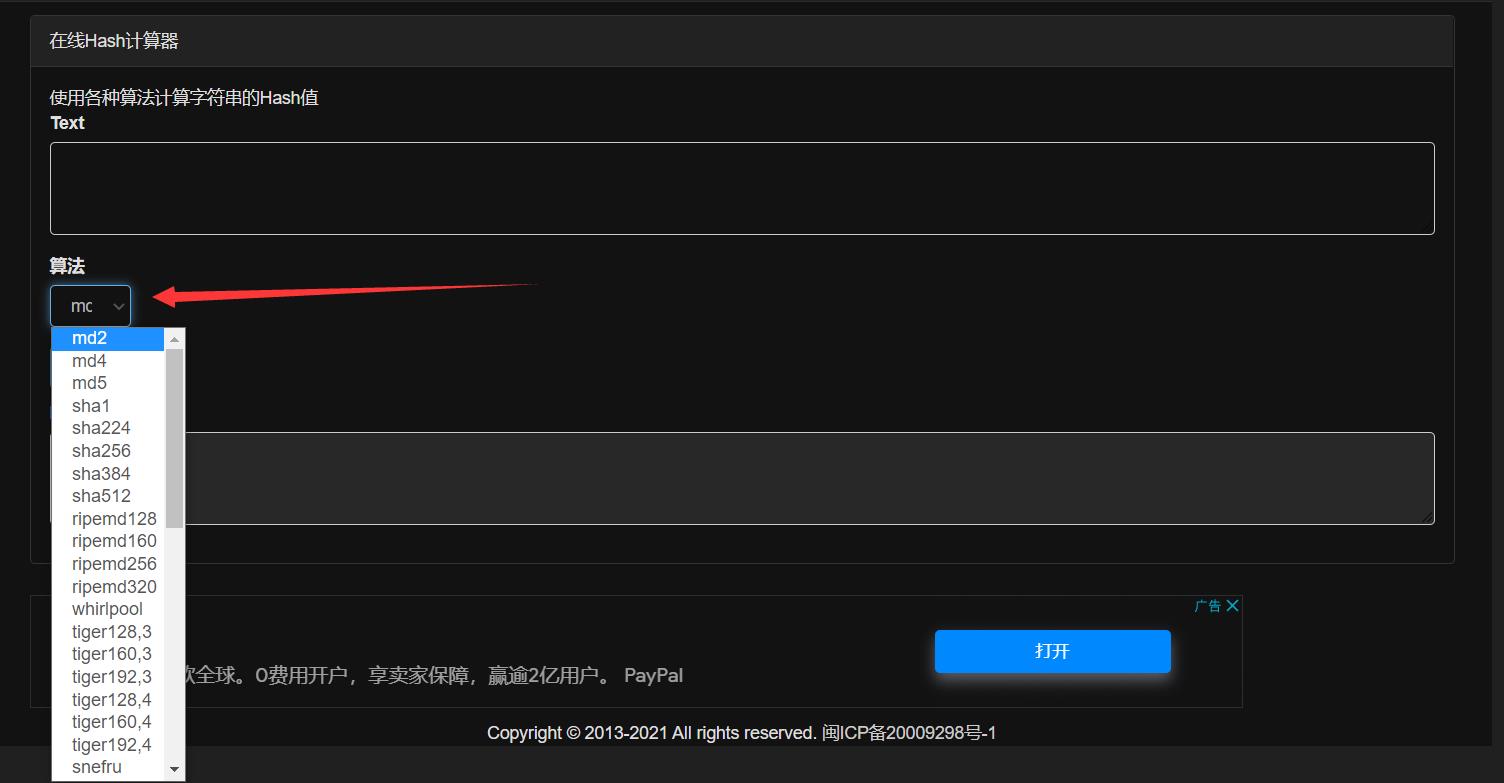The height and width of the screenshot is (783, 1504).
Task: Choose ripemd128 from the list
Action: [x=108, y=519]
